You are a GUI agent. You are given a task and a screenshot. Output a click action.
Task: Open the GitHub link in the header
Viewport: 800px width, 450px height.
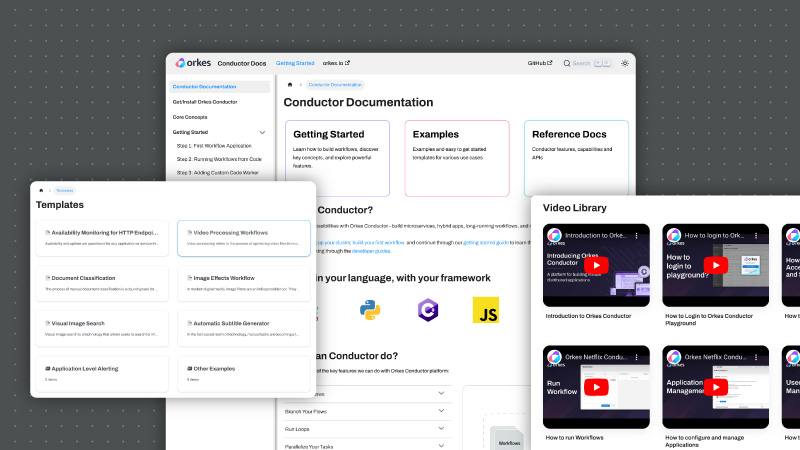(x=540, y=63)
